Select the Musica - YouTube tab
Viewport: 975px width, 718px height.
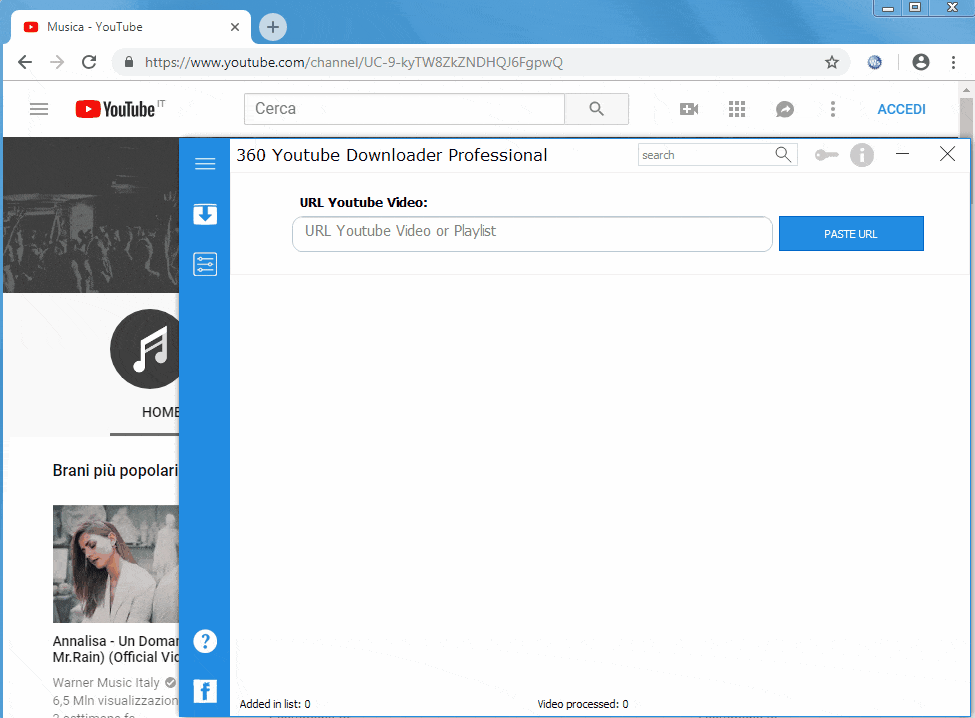131,27
